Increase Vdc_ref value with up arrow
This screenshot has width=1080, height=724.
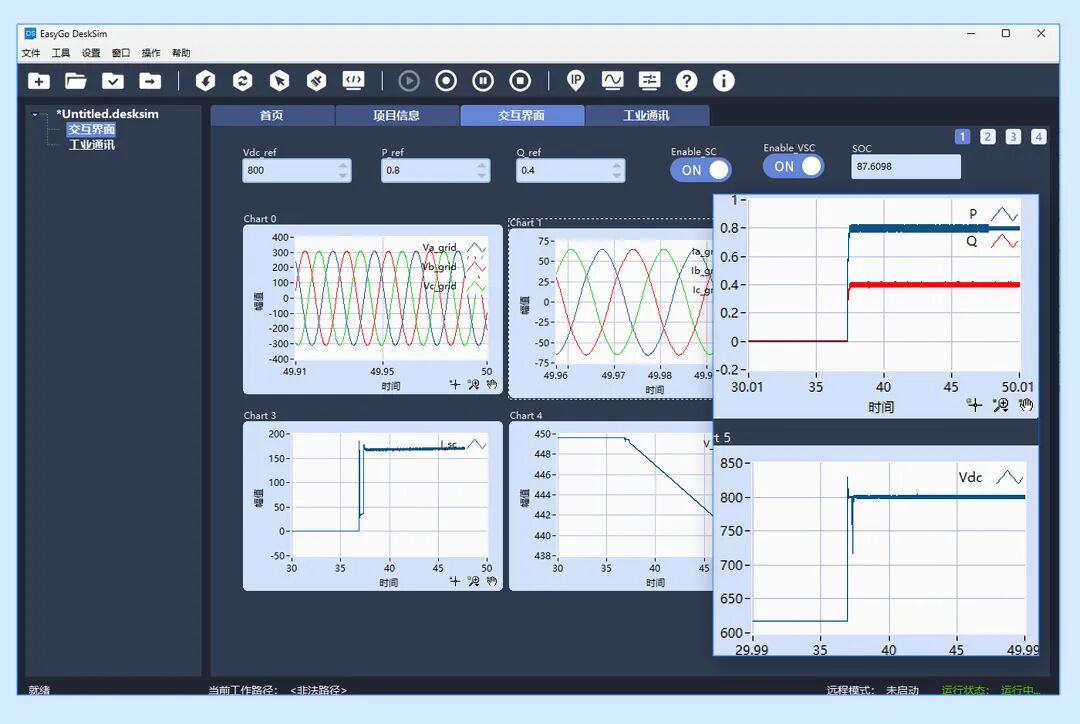(x=344, y=165)
